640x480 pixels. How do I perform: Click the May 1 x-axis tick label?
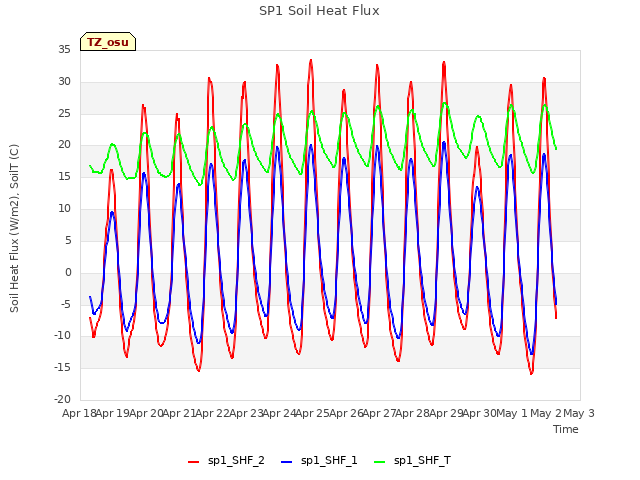(x=511, y=413)
